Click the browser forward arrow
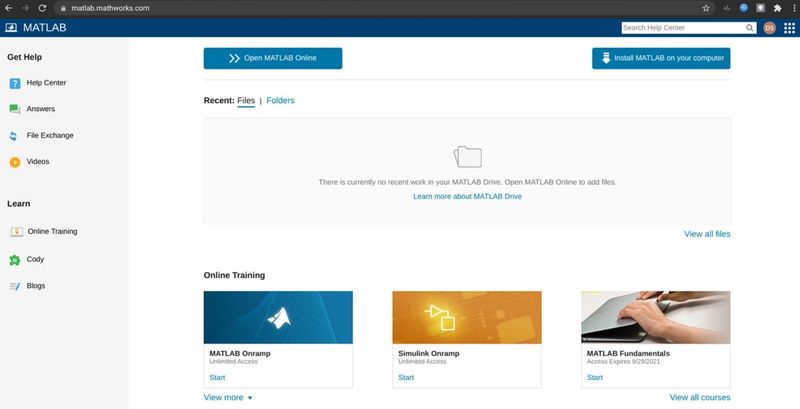The image size is (800, 409). (25, 8)
